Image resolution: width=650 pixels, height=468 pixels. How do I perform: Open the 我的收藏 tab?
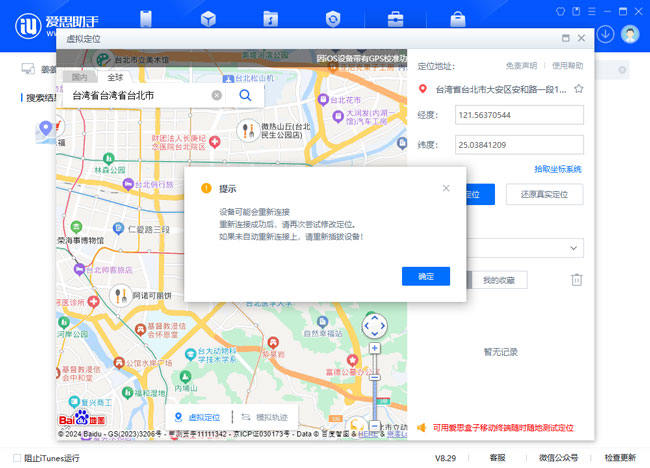(x=499, y=280)
